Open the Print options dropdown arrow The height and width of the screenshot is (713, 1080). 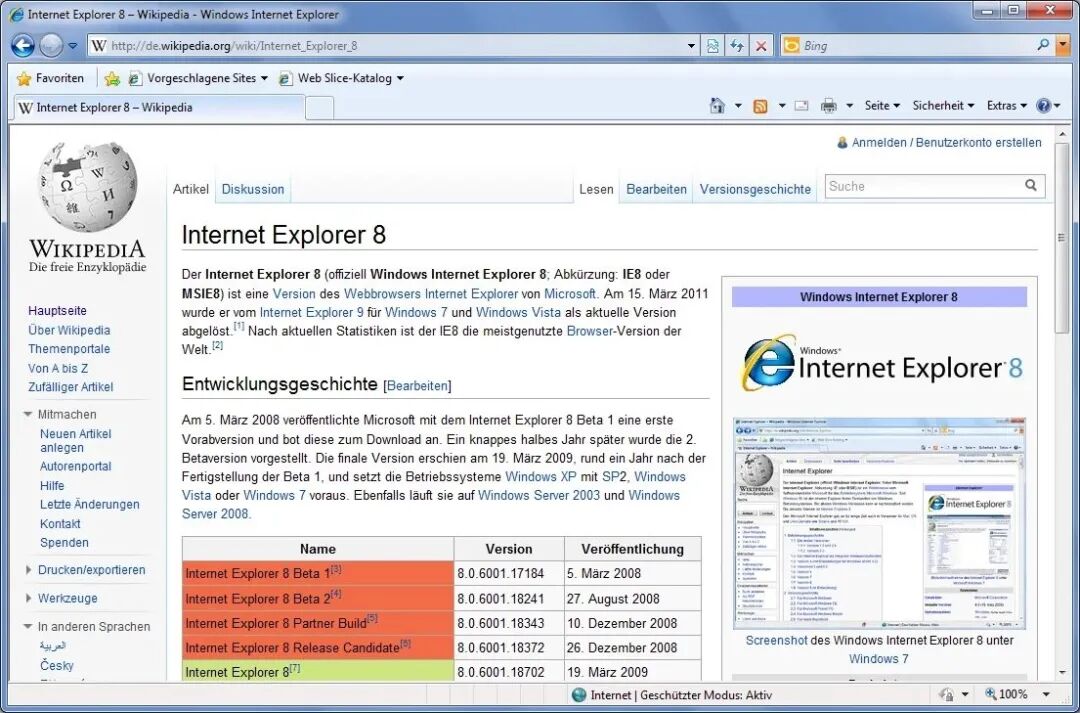[x=849, y=105]
